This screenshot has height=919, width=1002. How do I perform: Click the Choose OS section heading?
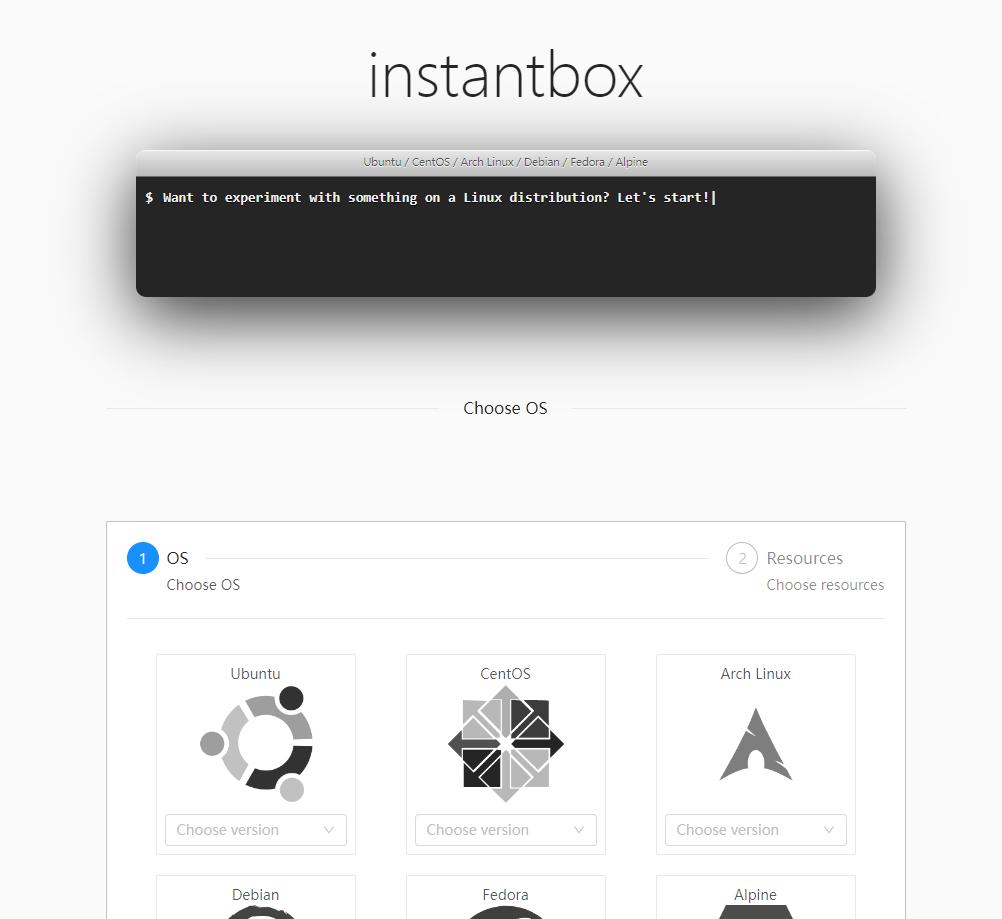pyautogui.click(x=505, y=408)
